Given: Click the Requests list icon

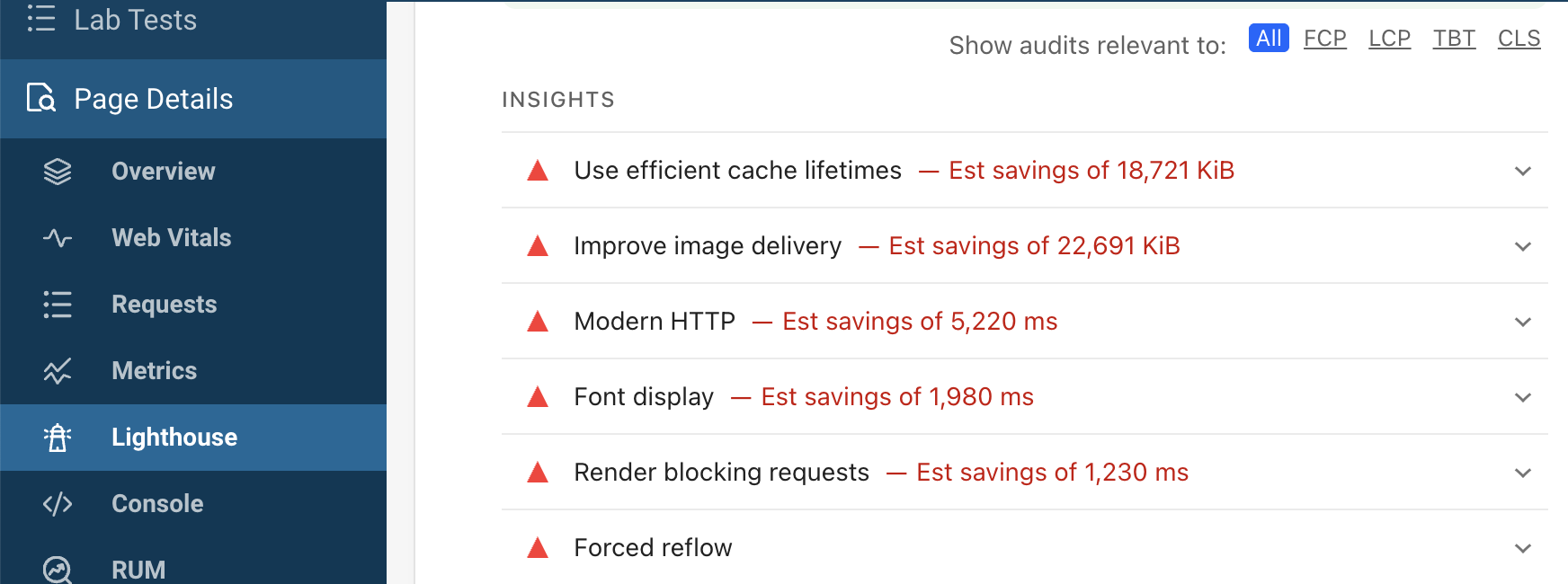Looking at the screenshot, I should tap(58, 305).
